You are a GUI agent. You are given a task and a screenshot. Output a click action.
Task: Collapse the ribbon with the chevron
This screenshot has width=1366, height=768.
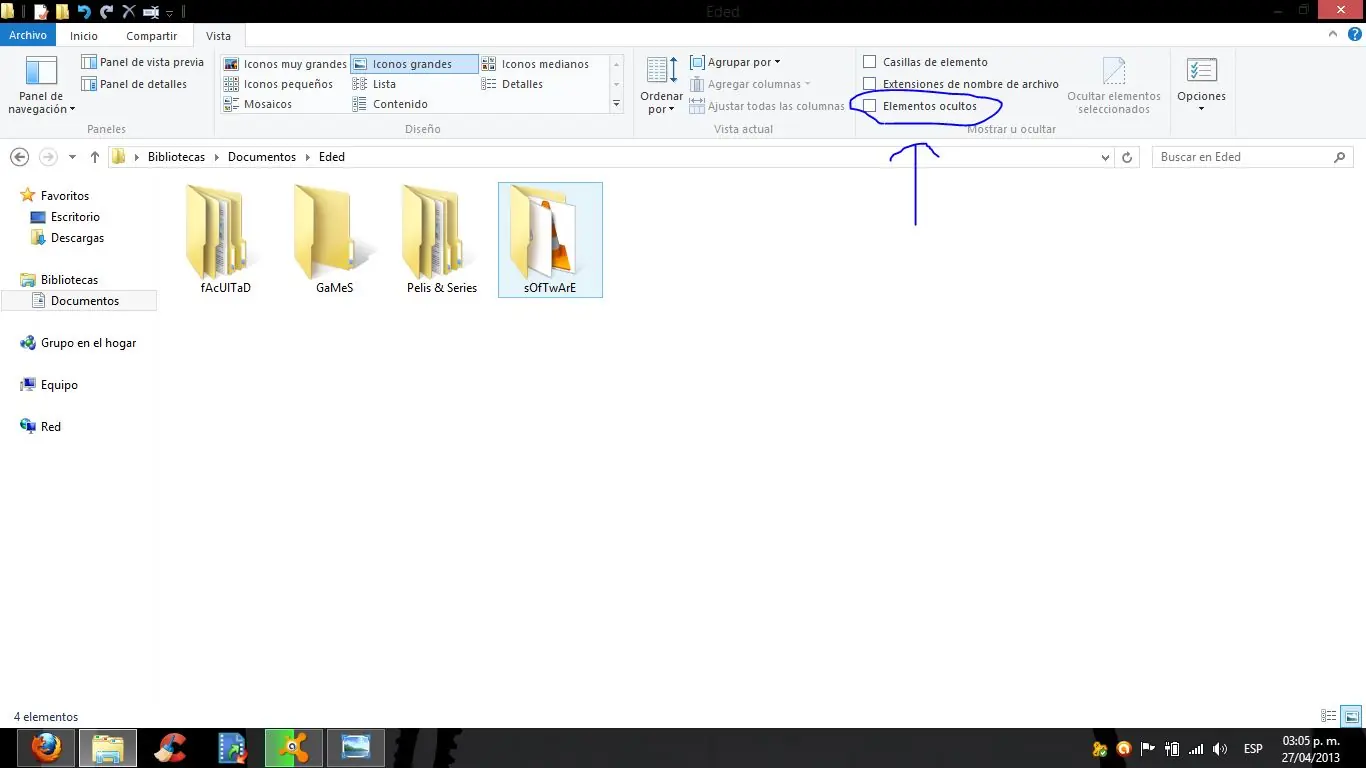tap(1331, 34)
